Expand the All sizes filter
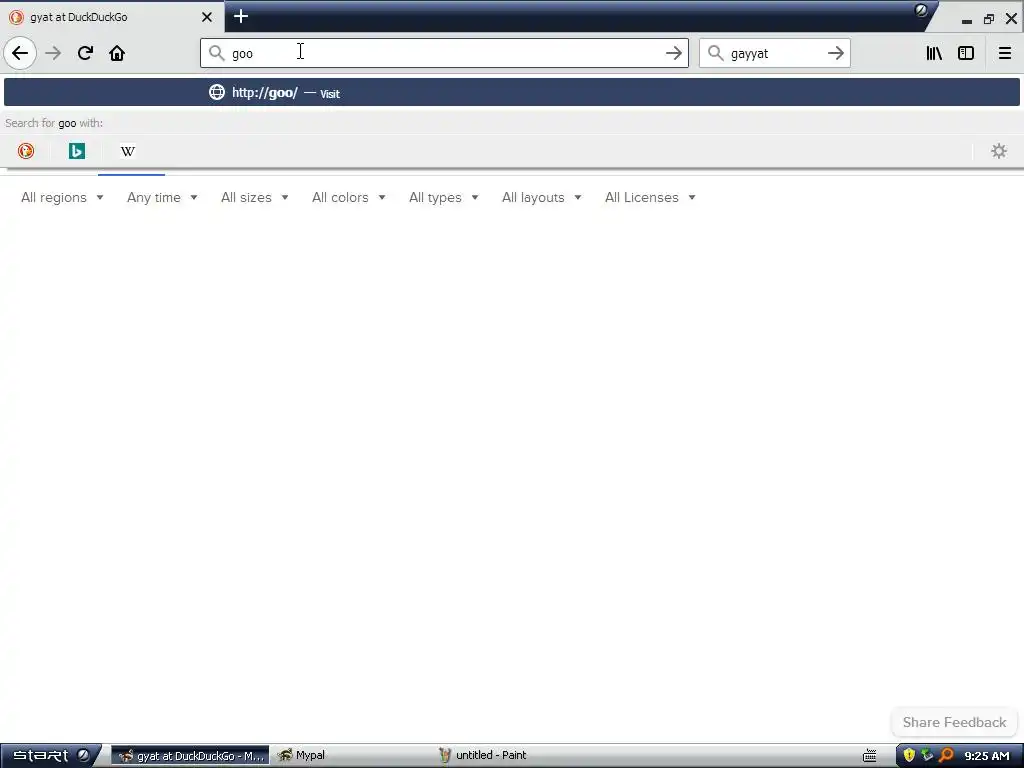Viewport: 1024px width, 768px height. (x=255, y=197)
